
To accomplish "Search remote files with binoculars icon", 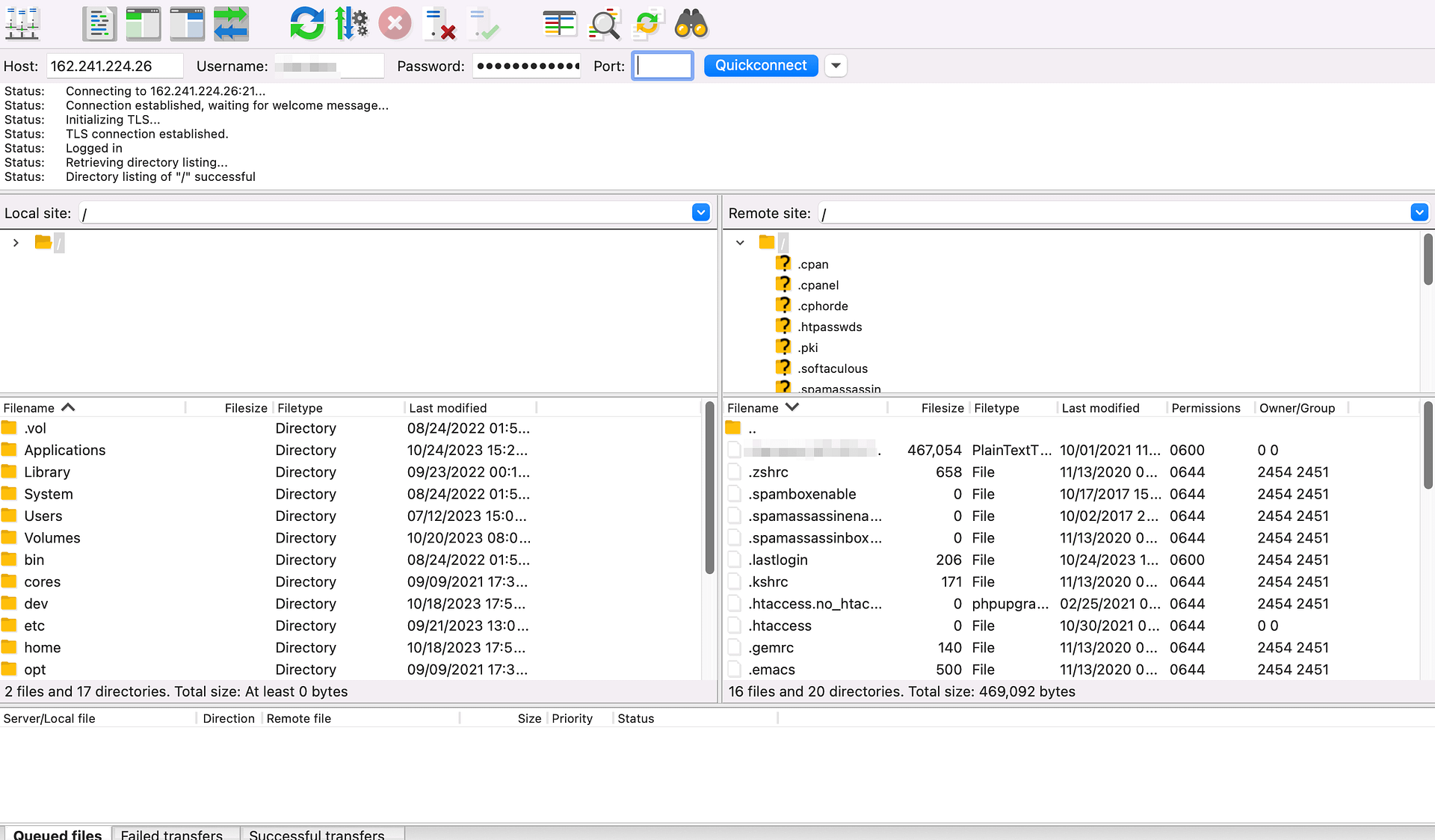I will pos(691,24).
